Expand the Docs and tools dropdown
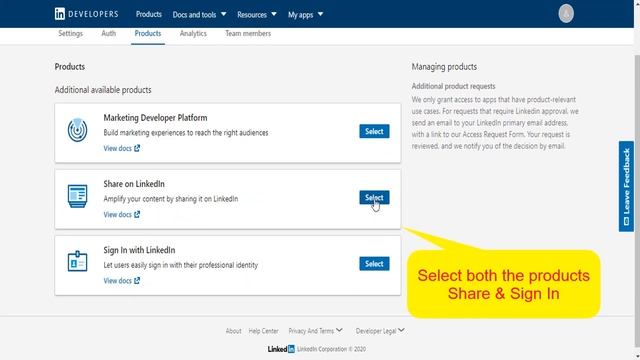640x360 pixels. click(199, 15)
